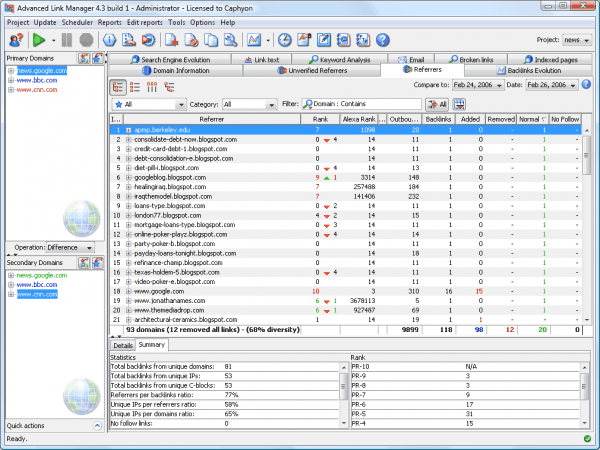
Task: Click the round Stop icon in the toolbar
Action: point(86,40)
